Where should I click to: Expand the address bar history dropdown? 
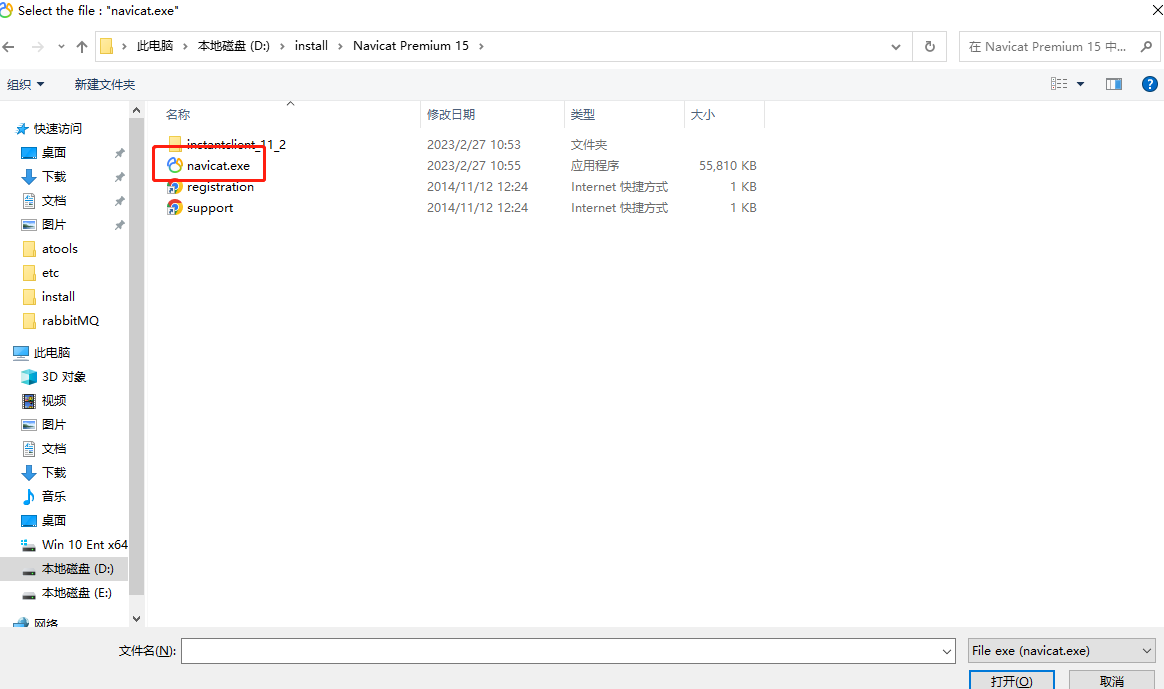pyautogui.click(x=896, y=47)
